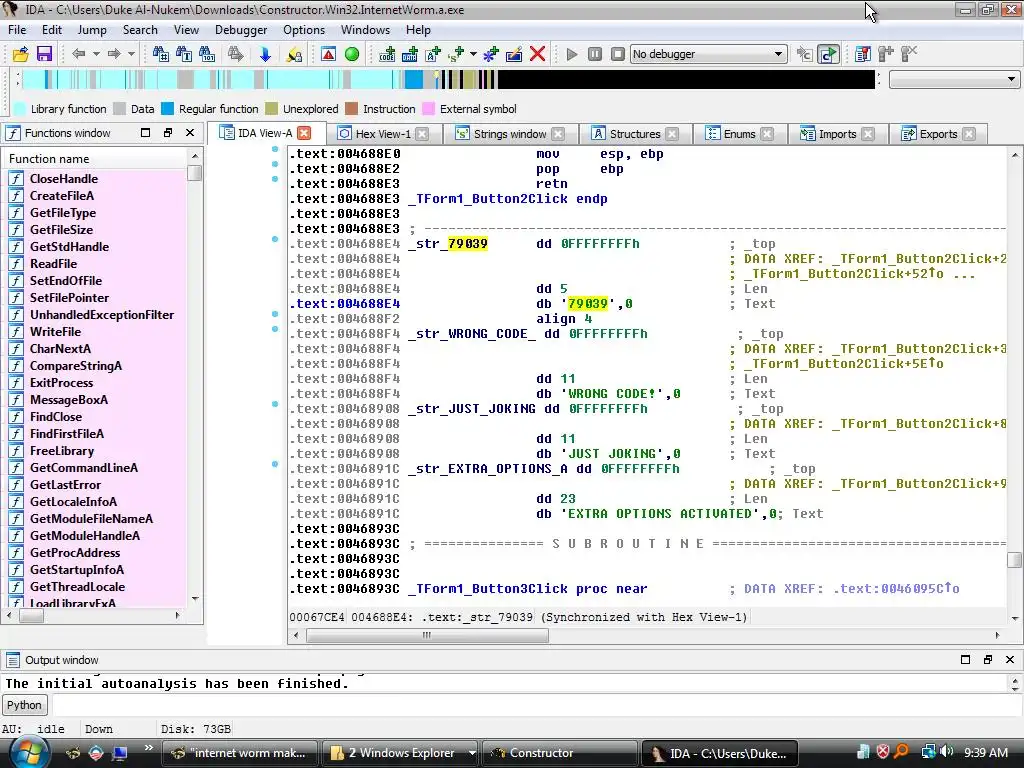Switch to the Strings window tab
This screenshot has width=1024, height=768.
tap(509, 134)
